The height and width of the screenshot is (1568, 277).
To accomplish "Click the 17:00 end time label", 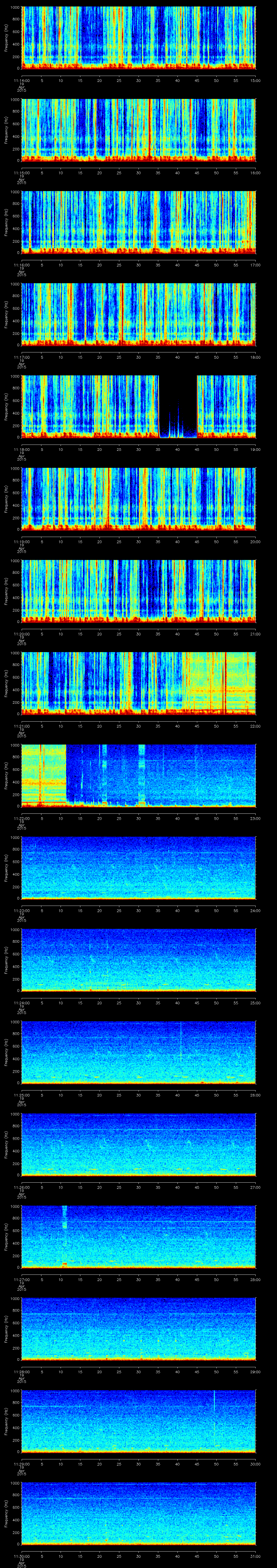I will 256,265.
